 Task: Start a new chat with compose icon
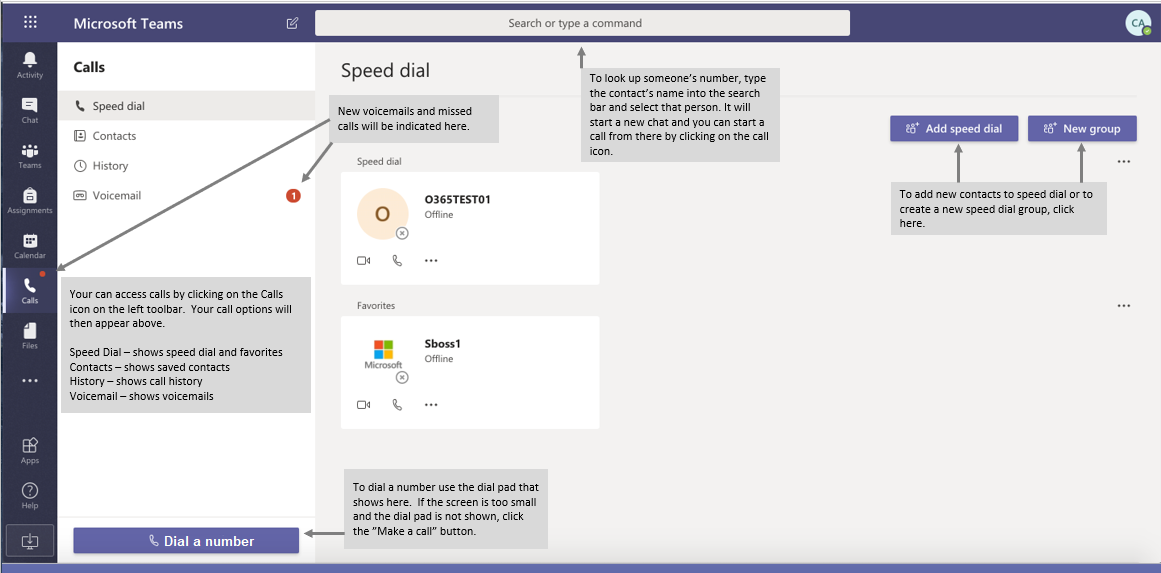click(x=292, y=23)
